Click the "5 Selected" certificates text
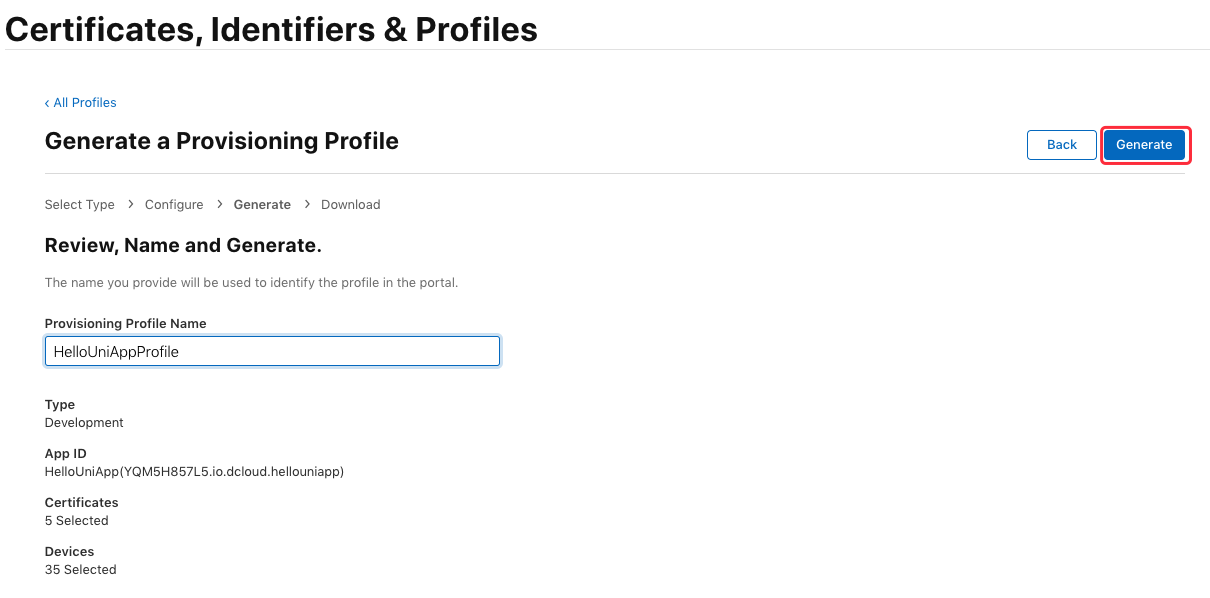1210x598 pixels. (x=77, y=520)
